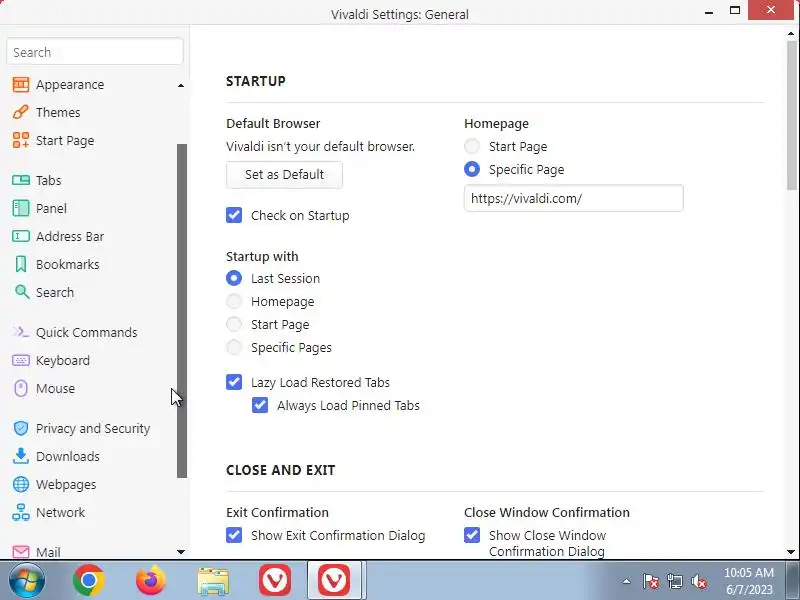Image resolution: width=800 pixels, height=600 pixels.
Task: Click the Mouse icon in sidebar
Action: (20, 388)
